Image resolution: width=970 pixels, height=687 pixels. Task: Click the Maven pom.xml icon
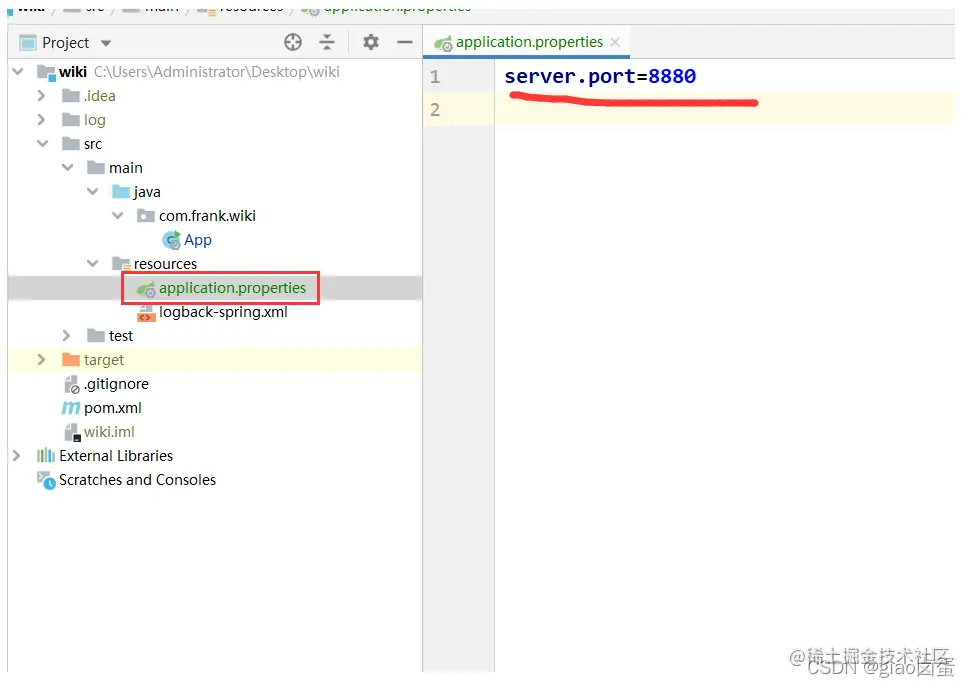[x=71, y=408]
